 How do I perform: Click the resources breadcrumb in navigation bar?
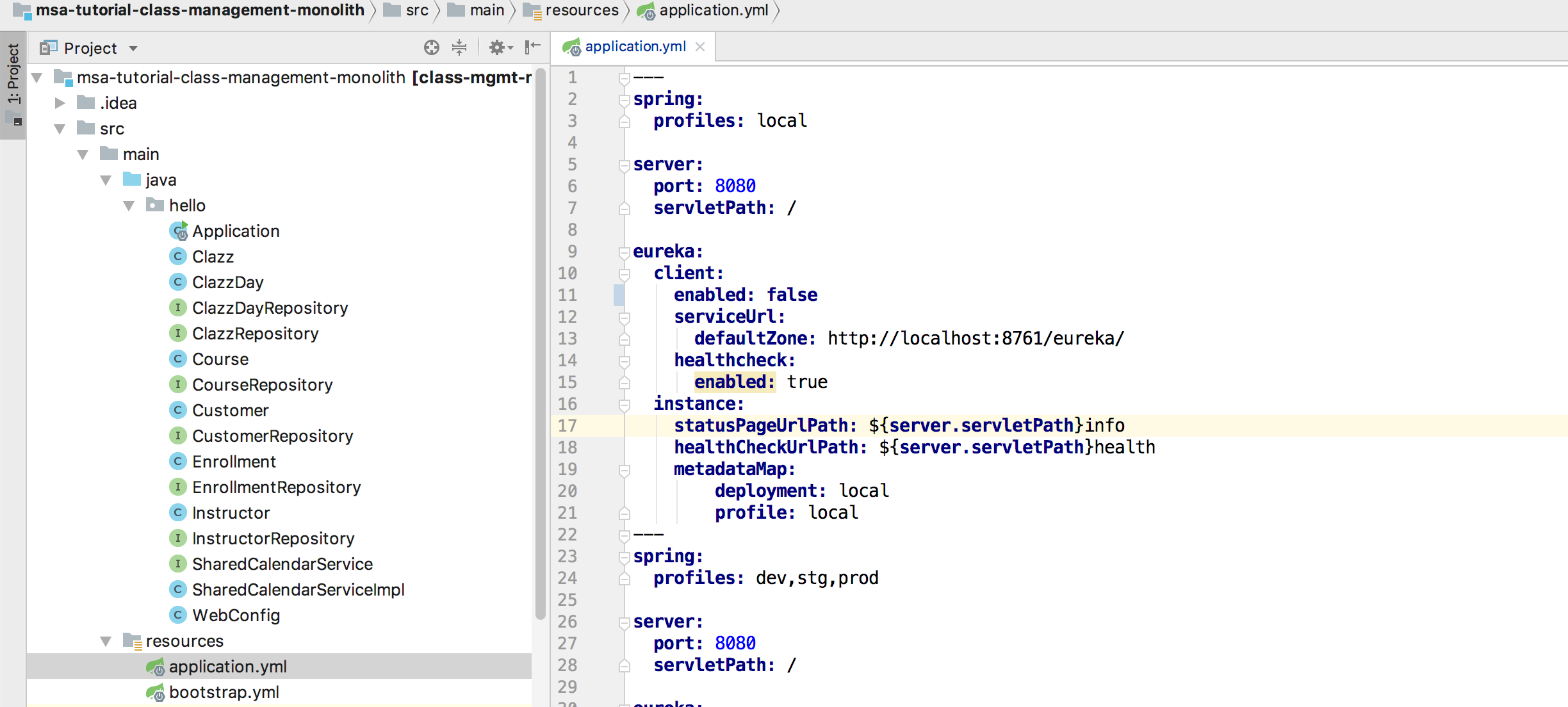(x=582, y=10)
